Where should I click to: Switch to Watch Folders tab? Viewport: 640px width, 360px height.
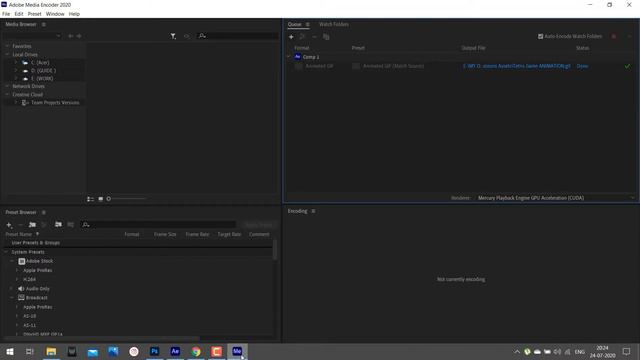coord(333,24)
